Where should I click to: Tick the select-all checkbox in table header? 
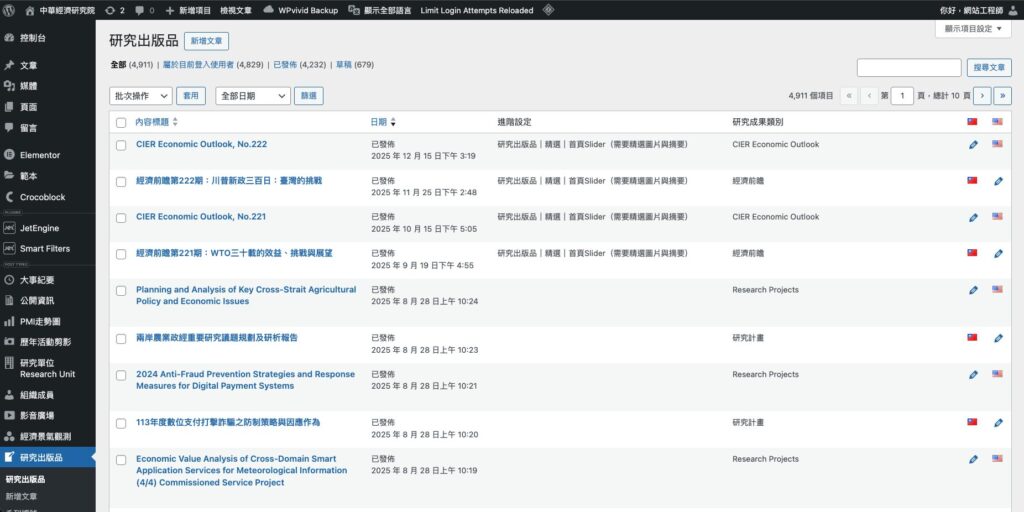pyautogui.click(x=121, y=122)
